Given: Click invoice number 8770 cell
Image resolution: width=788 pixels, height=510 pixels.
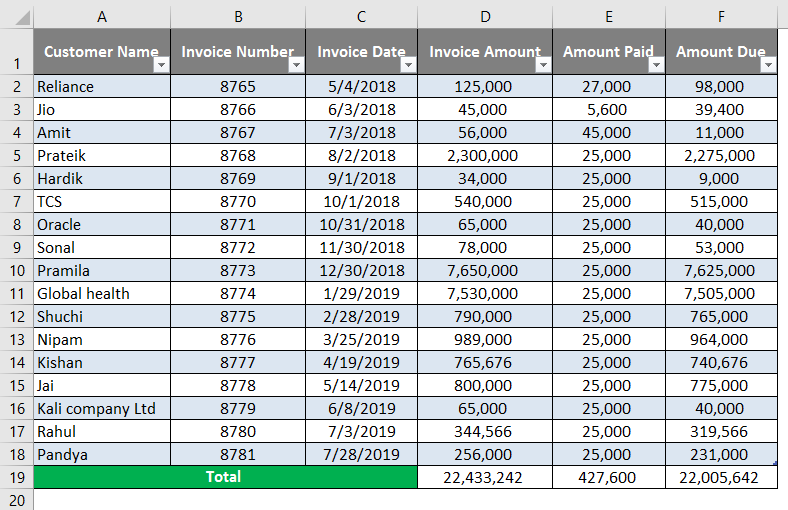Looking at the screenshot, I should 238,202.
